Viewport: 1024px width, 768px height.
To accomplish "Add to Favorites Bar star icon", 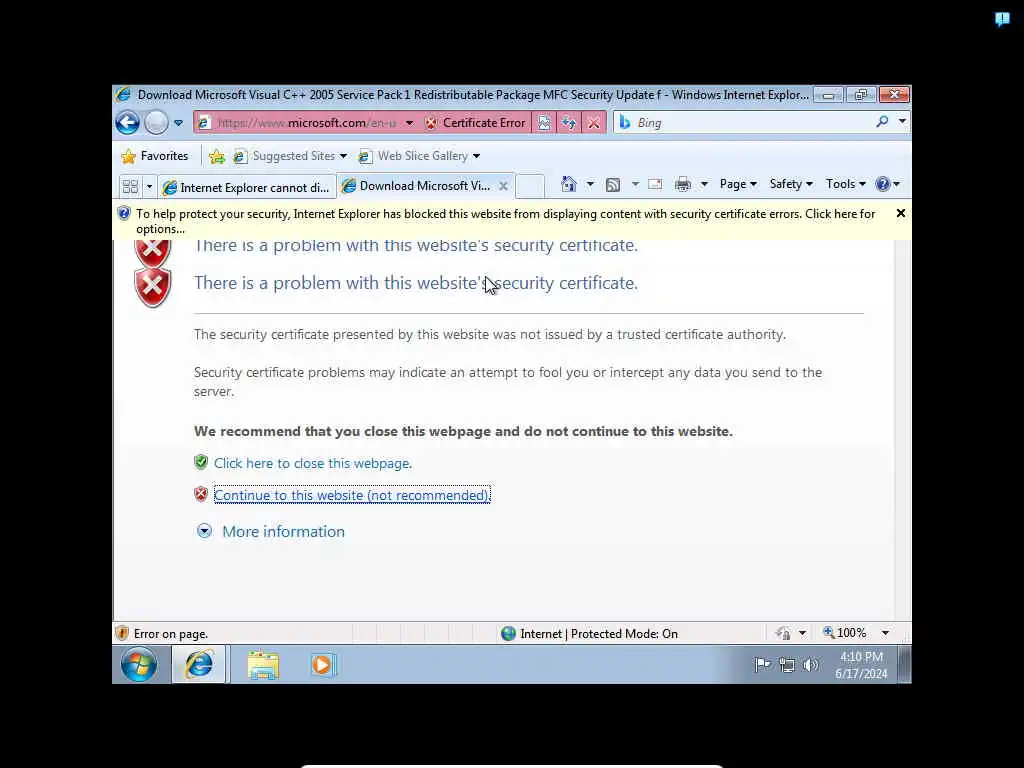I will 216,156.
